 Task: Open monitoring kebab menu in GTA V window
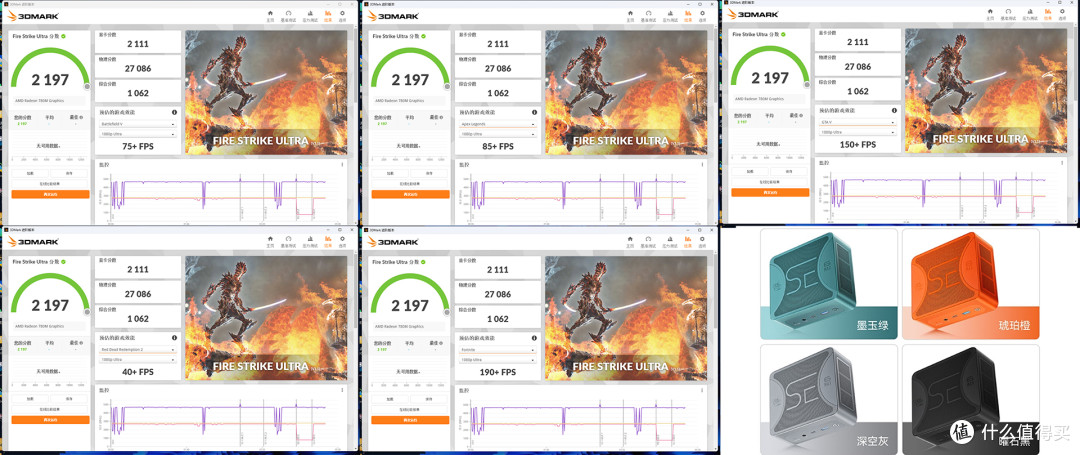1063,162
